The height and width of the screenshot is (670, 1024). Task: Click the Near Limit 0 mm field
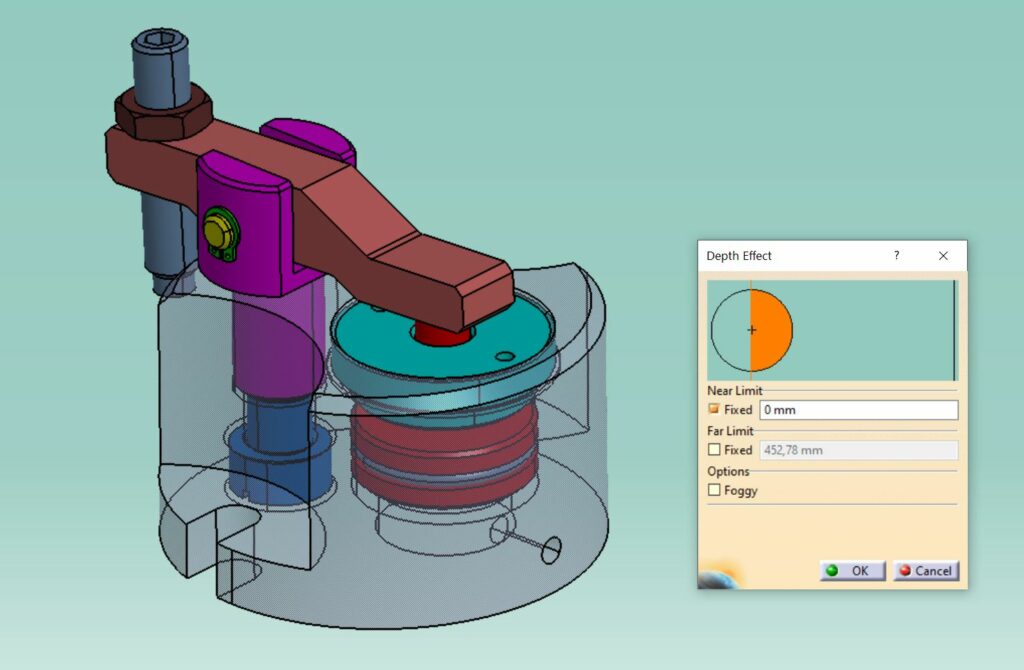[x=858, y=410]
